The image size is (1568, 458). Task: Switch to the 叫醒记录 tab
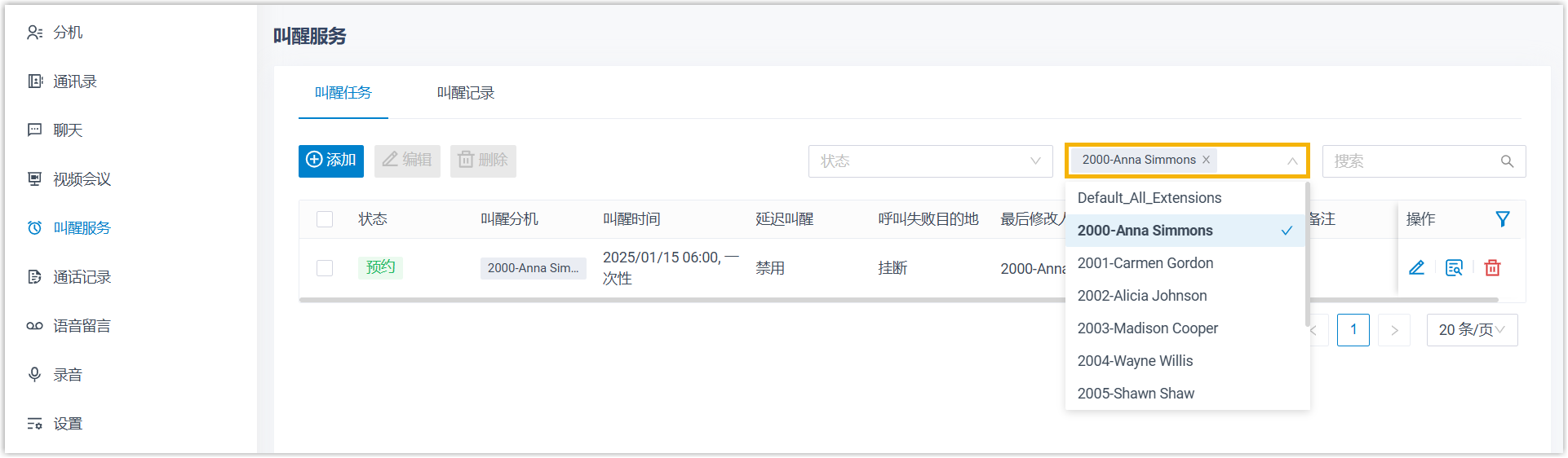pos(465,93)
